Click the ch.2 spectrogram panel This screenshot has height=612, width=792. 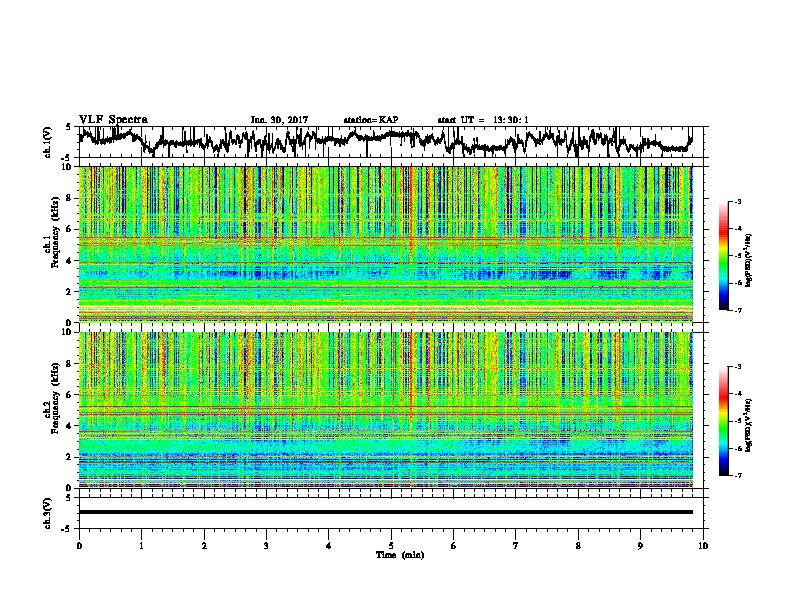[385, 410]
